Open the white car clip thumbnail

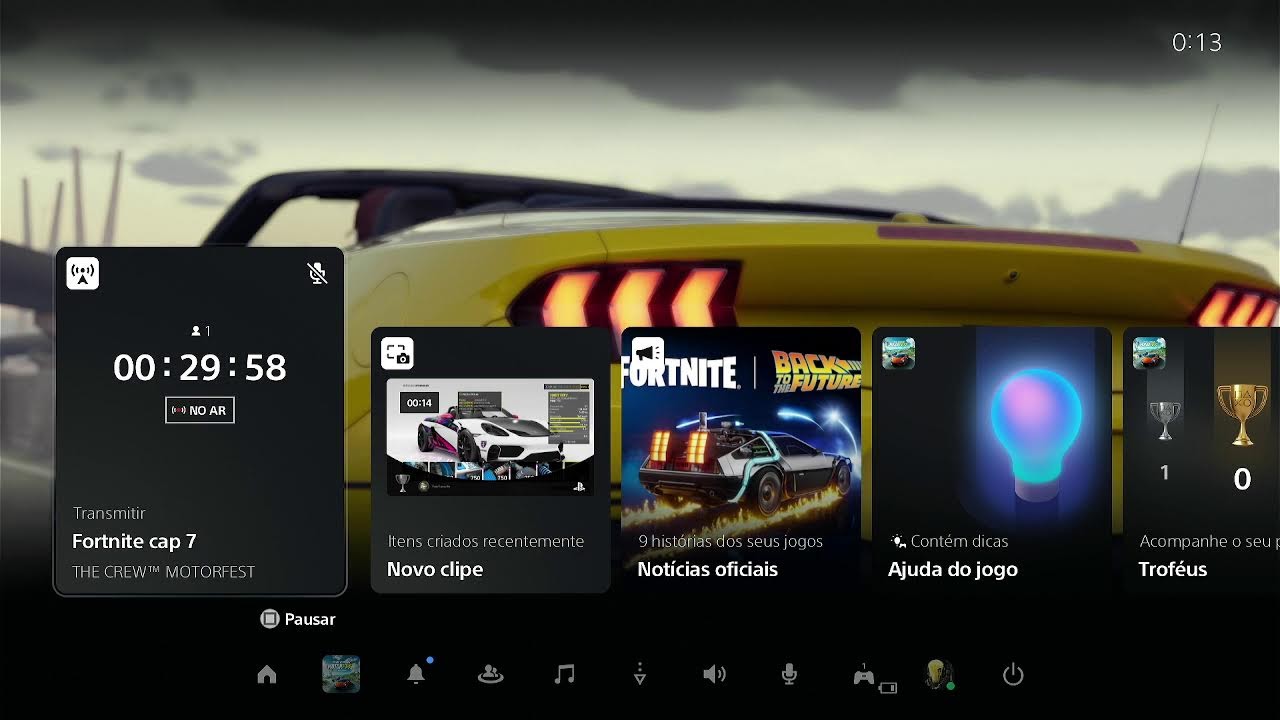(490, 437)
